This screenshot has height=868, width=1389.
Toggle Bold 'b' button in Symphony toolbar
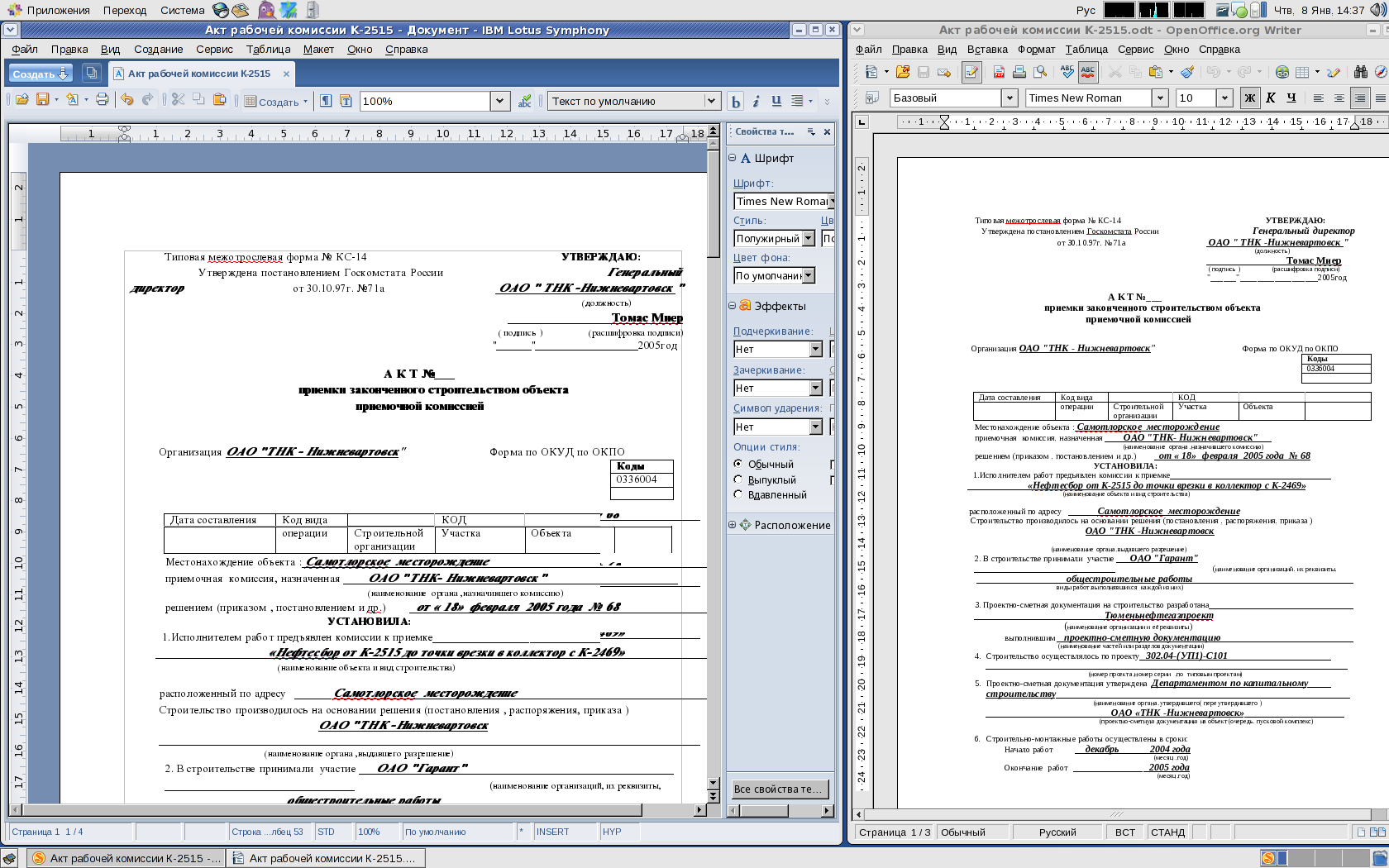[x=735, y=102]
